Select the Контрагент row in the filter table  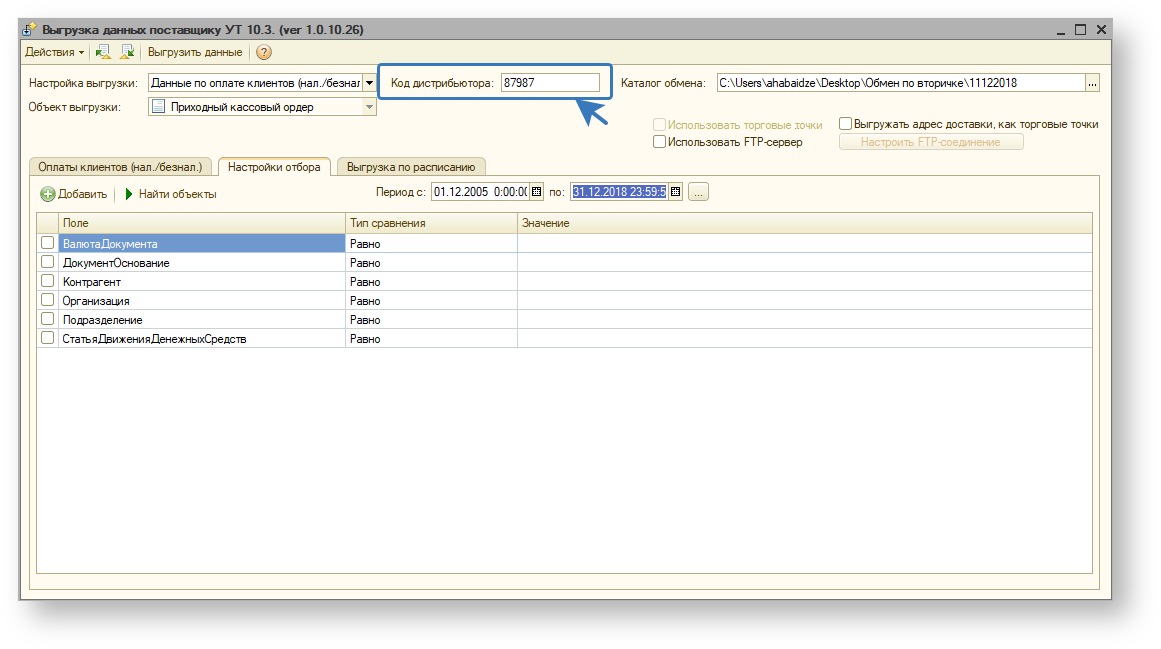click(200, 282)
